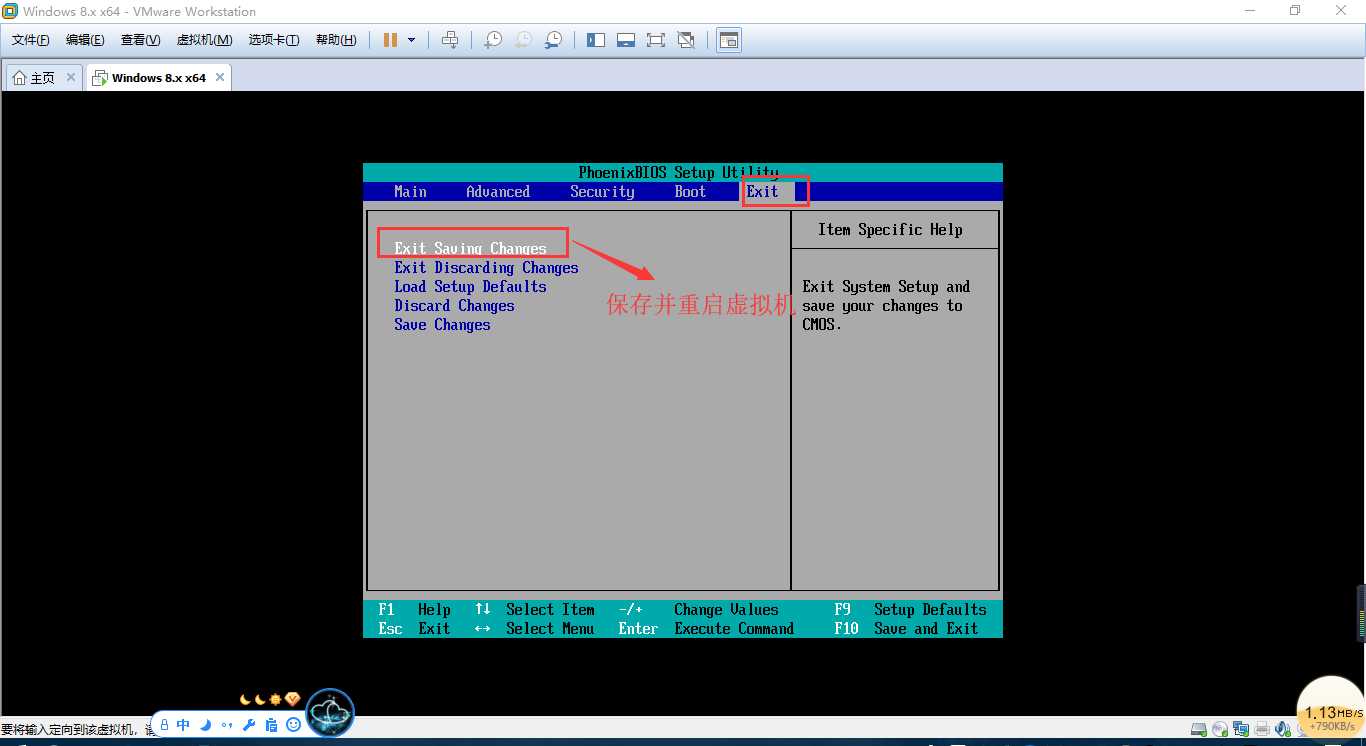Show or hide the library sidebar
The image size is (1366, 746).
tap(596, 40)
